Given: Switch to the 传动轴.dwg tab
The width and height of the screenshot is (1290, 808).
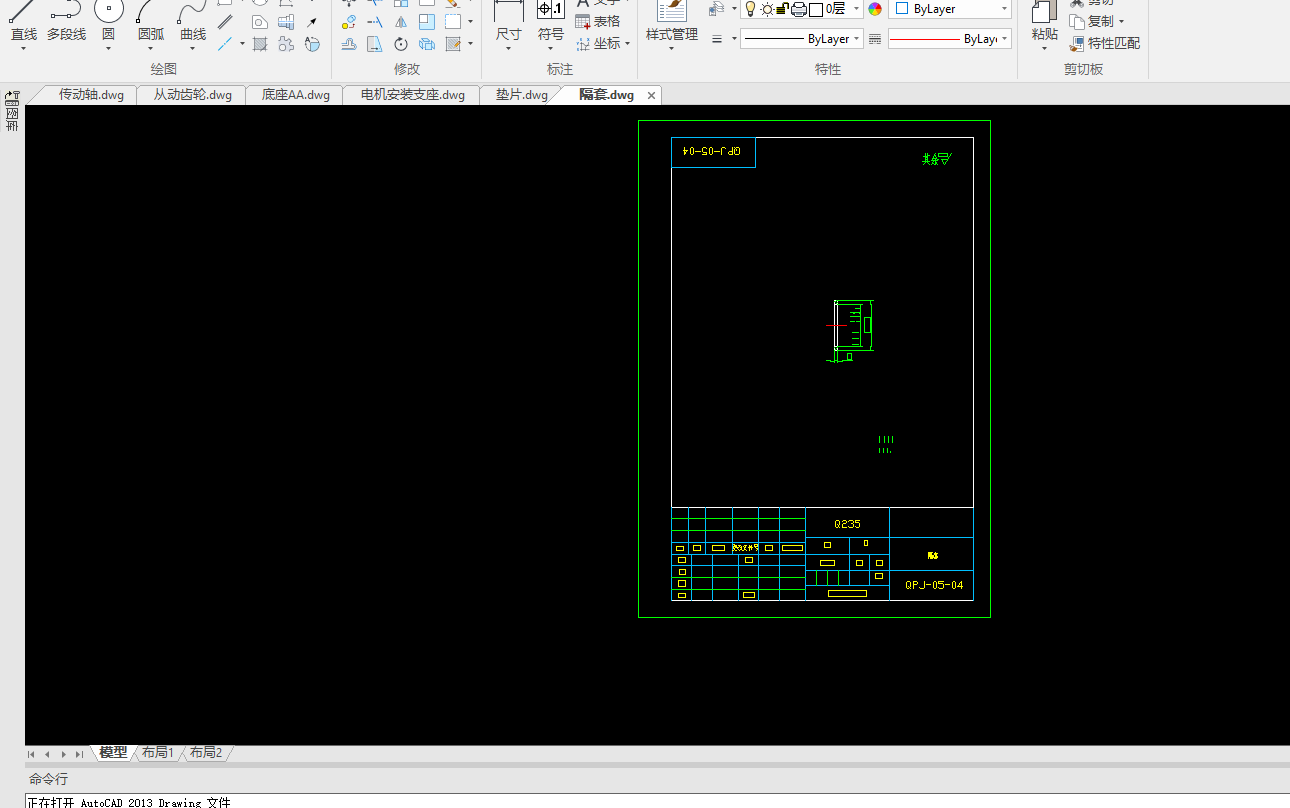Looking at the screenshot, I should [91, 95].
